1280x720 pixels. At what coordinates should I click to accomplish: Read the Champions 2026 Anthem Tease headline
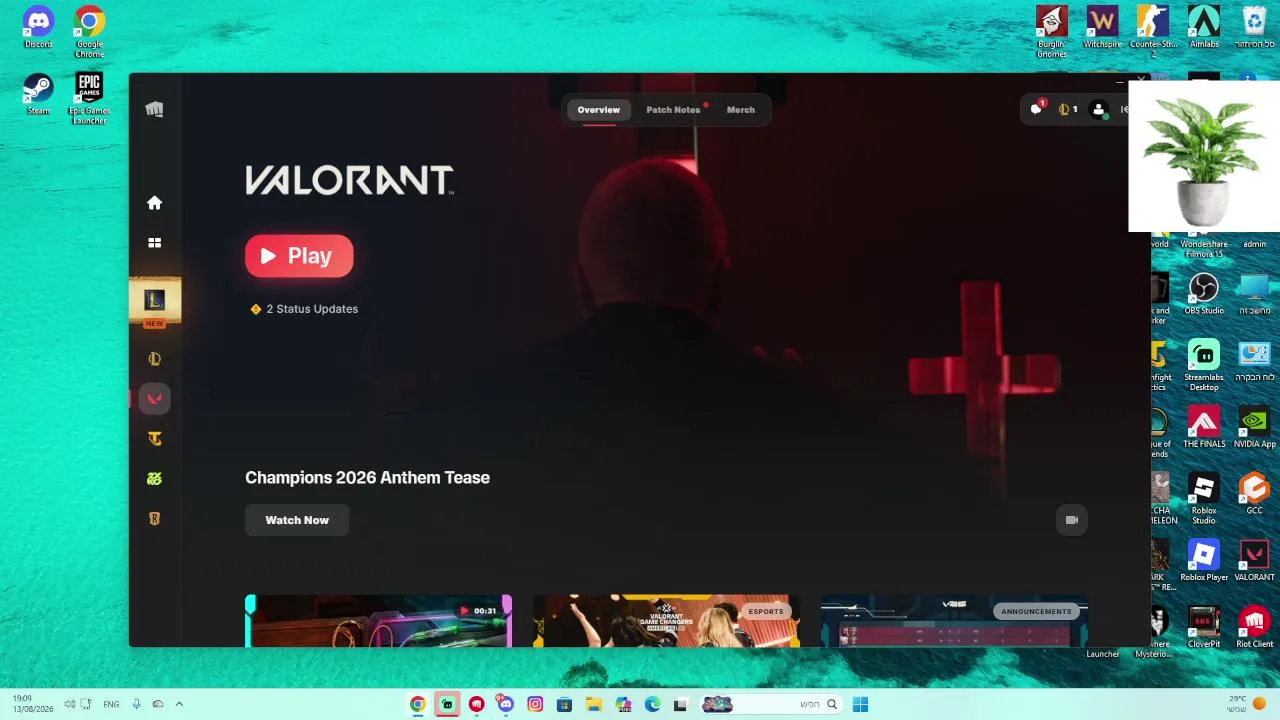(367, 478)
